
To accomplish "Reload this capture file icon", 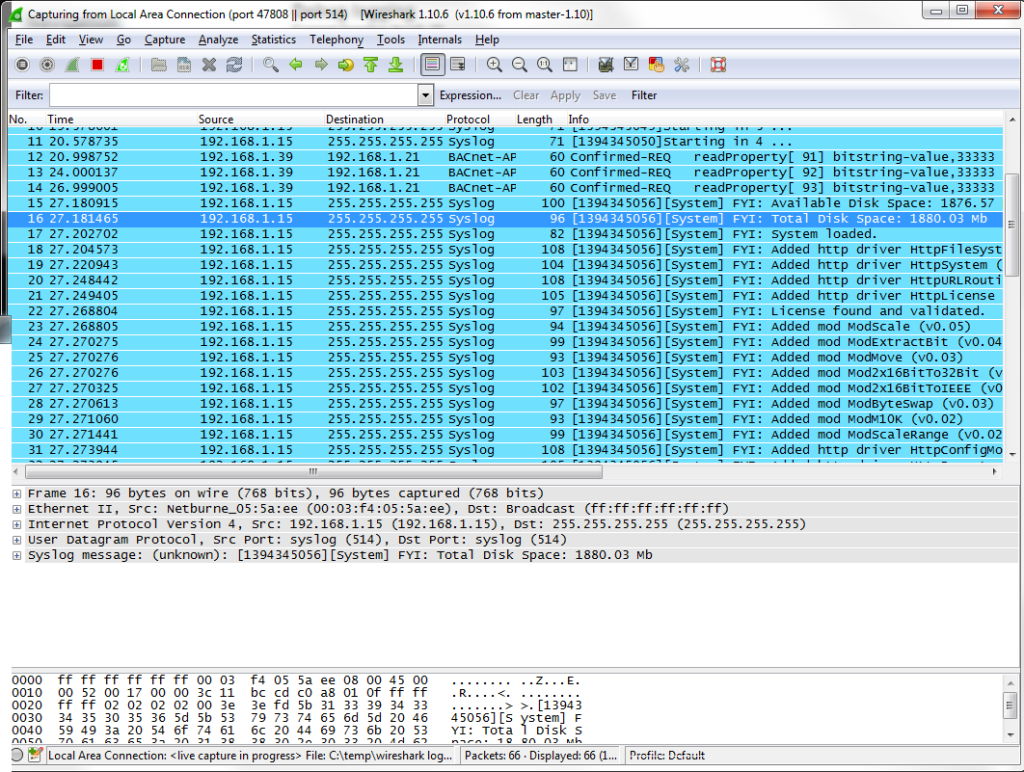I will click(x=234, y=65).
